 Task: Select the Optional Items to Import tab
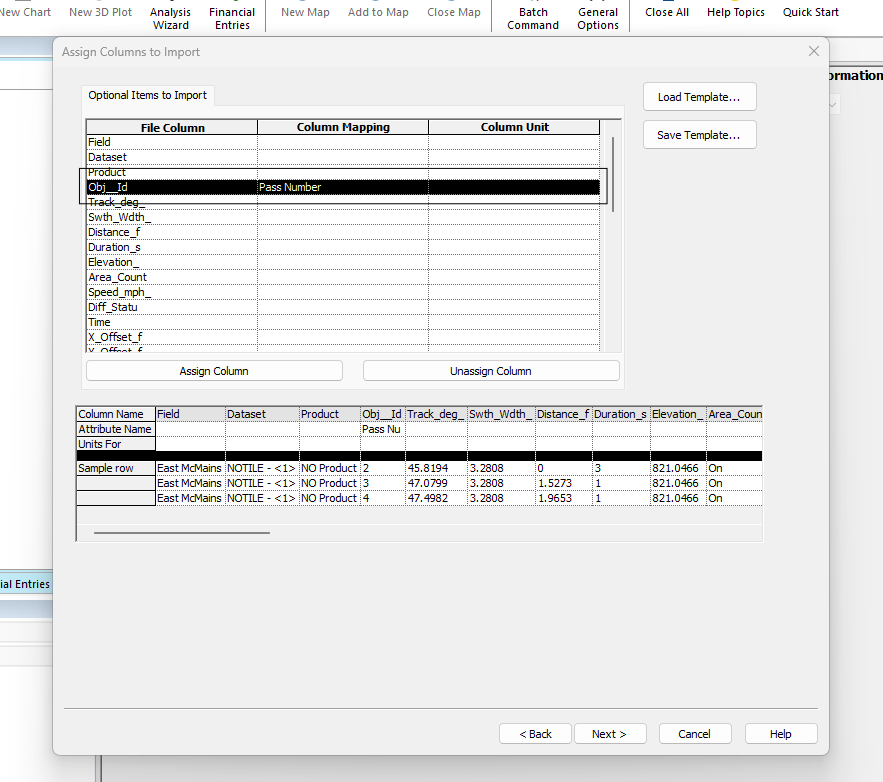tap(148, 95)
